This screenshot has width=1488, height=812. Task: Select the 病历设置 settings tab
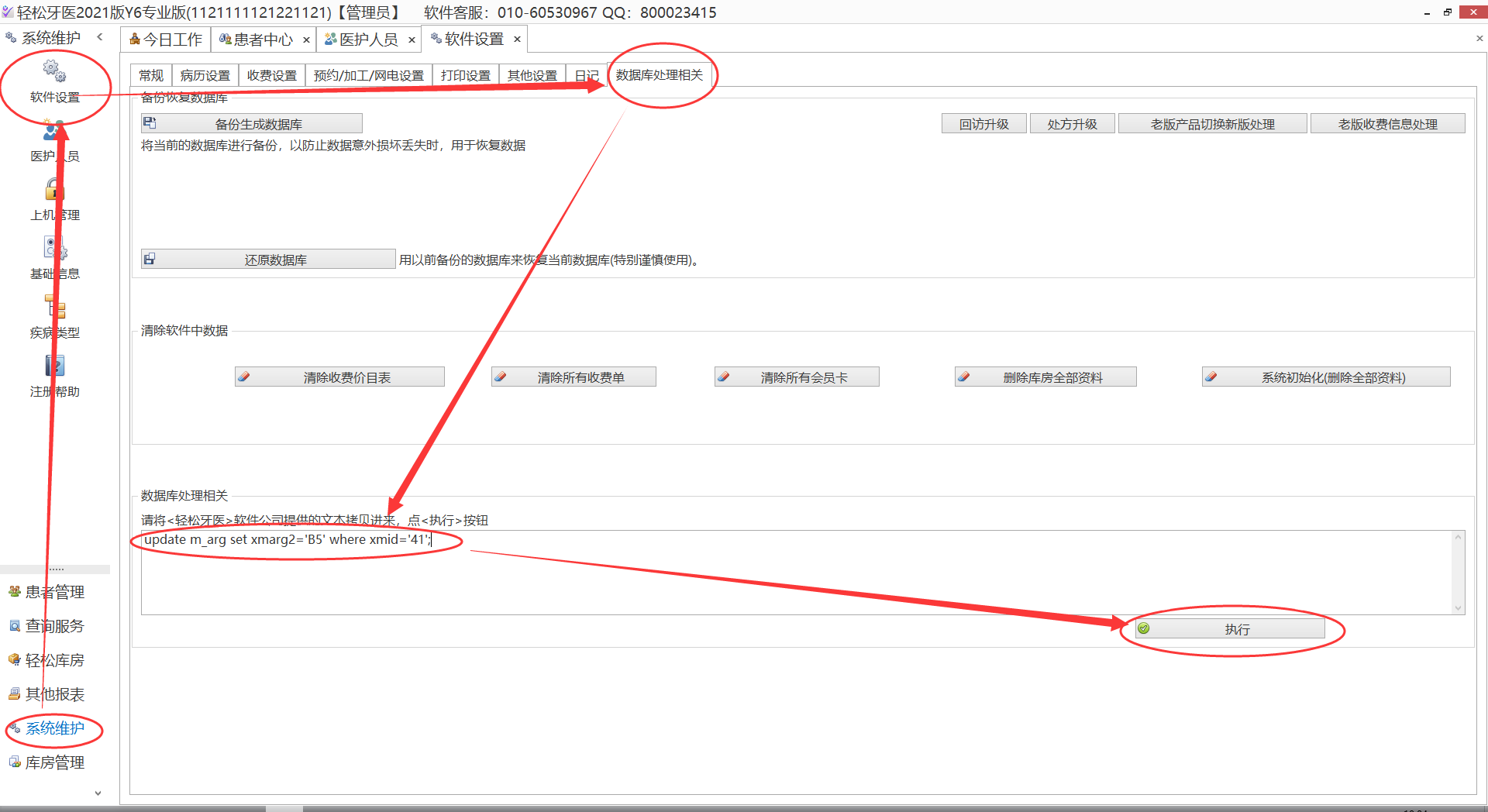[205, 75]
